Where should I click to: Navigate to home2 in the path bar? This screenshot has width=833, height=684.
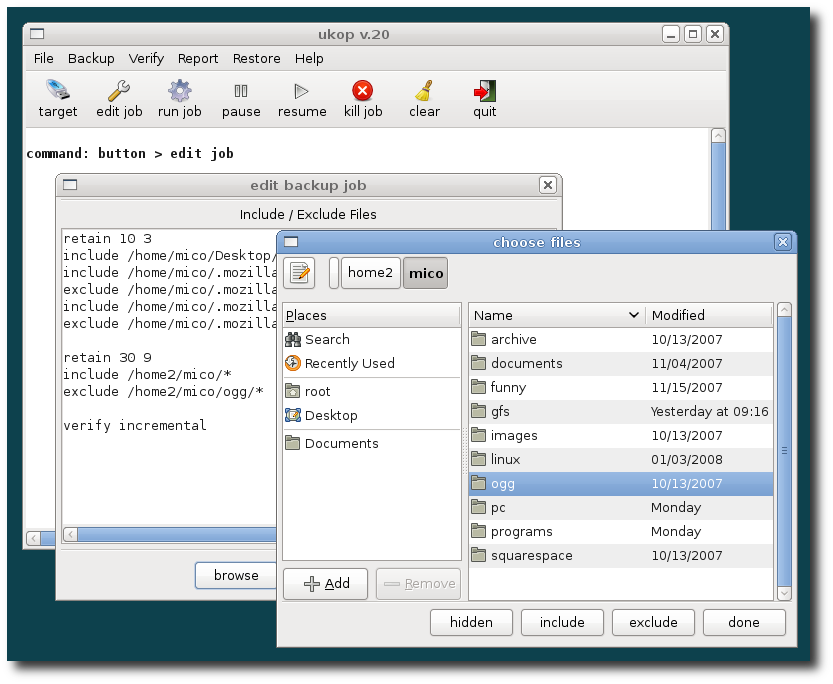pyautogui.click(x=370, y=273)
